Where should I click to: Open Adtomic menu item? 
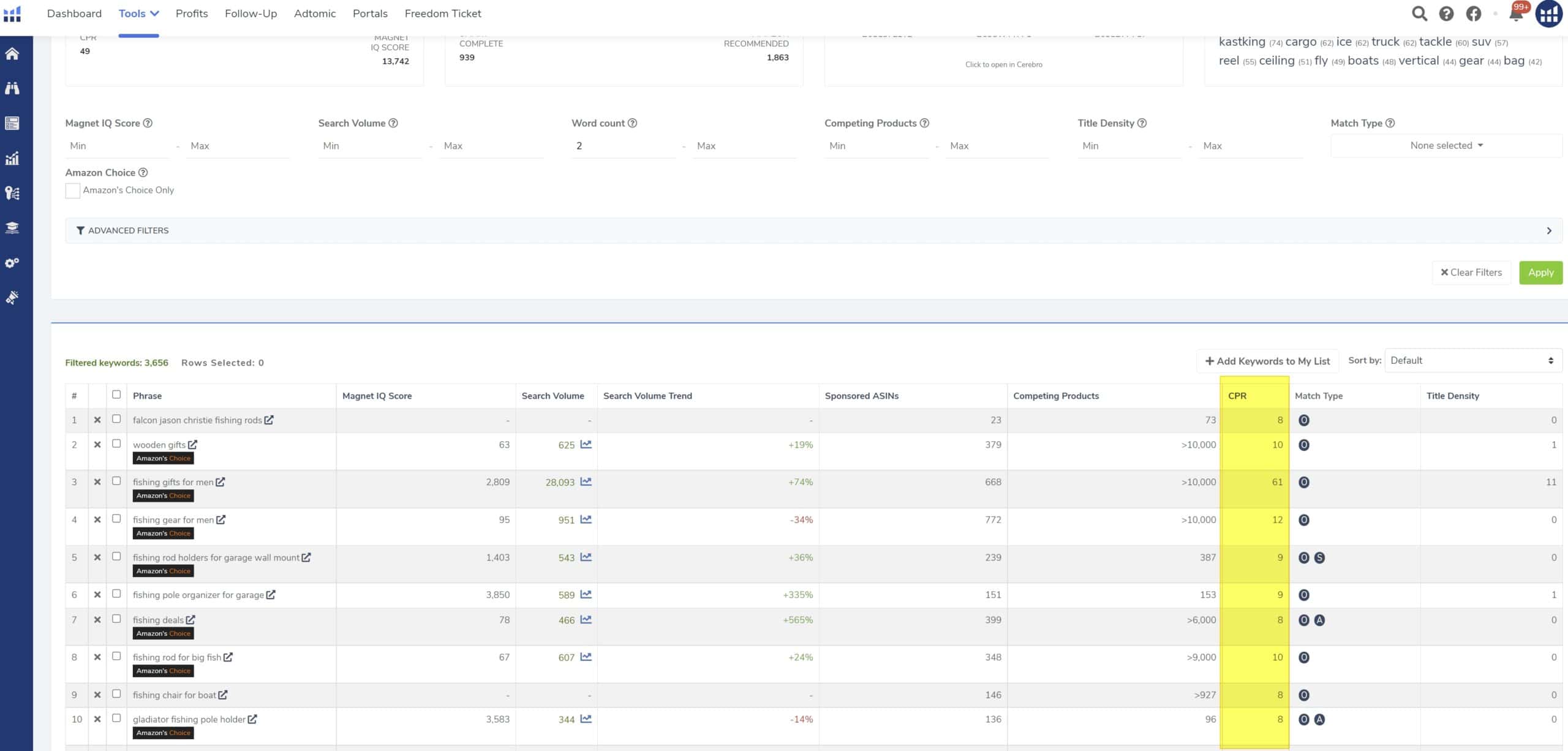click(x=315, y=13)
